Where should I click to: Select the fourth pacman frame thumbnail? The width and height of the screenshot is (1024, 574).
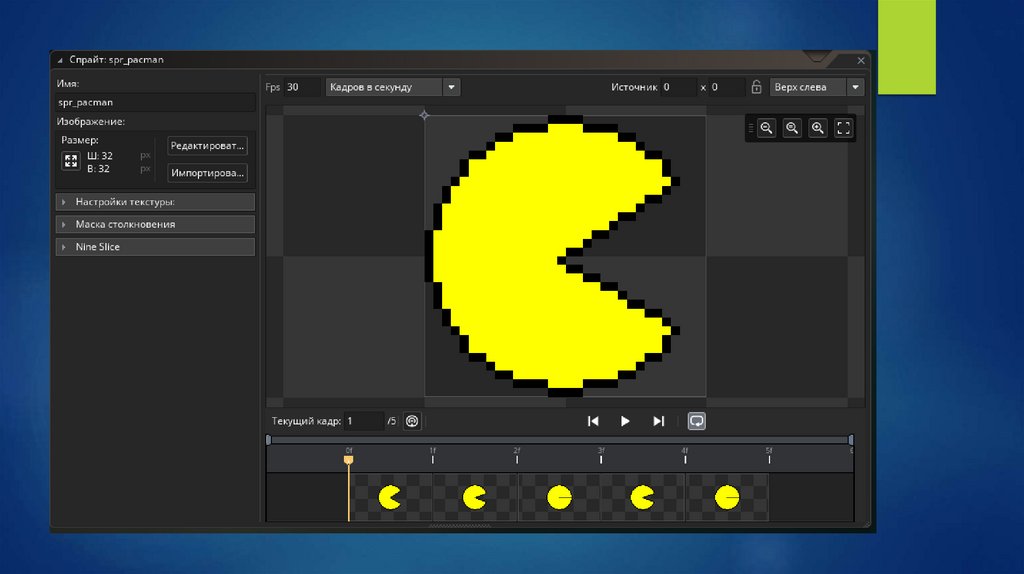tap(643, 498)
